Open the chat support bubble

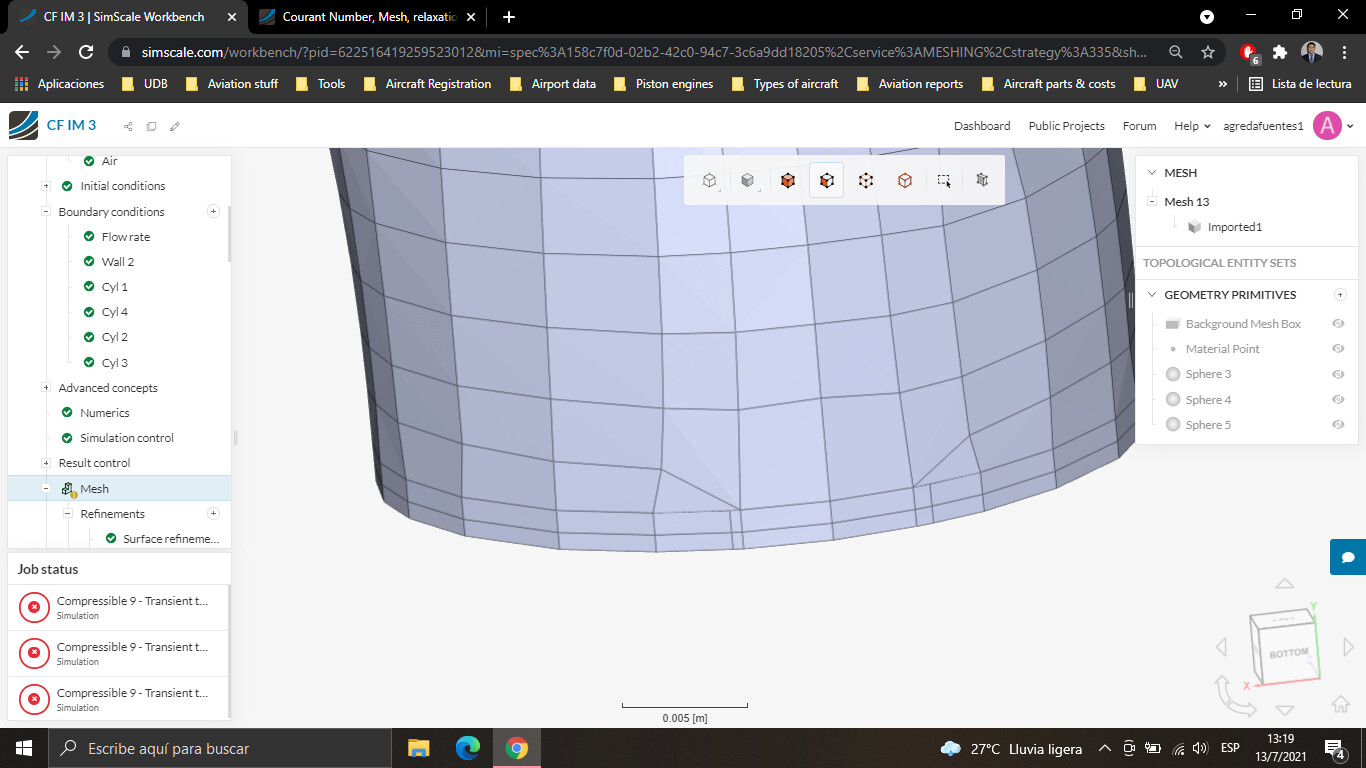tap(1347, 557)
